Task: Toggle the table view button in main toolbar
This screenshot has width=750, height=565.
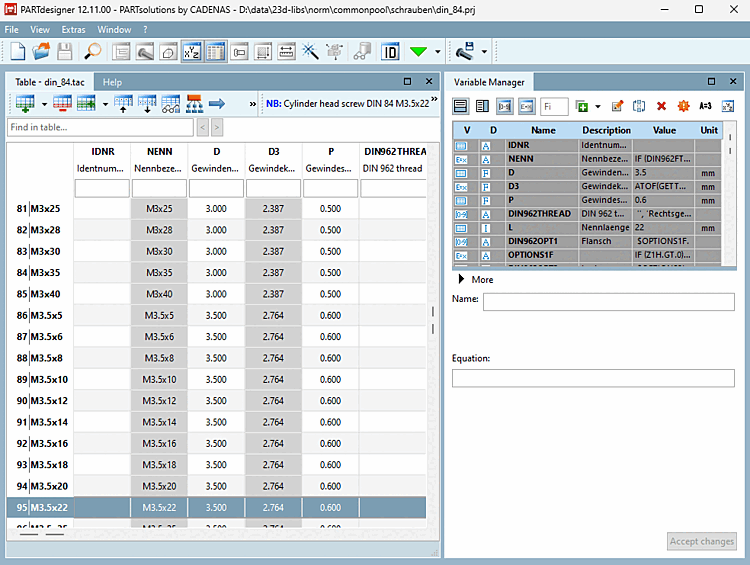Action: coord(215,51)
